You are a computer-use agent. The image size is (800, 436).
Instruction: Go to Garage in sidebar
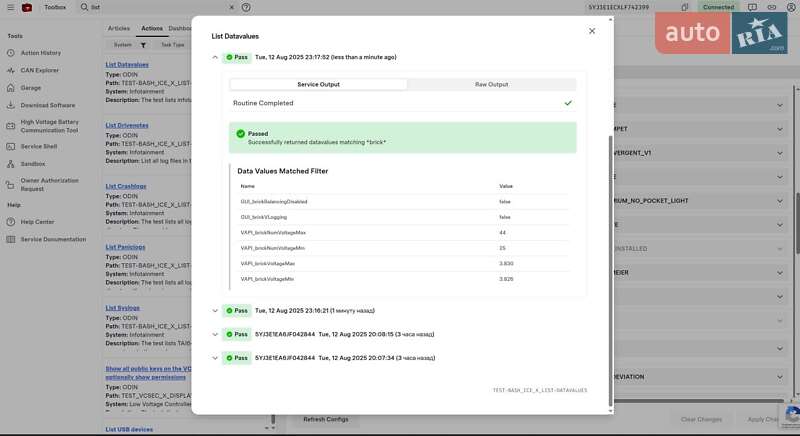[x=31, y=87]
